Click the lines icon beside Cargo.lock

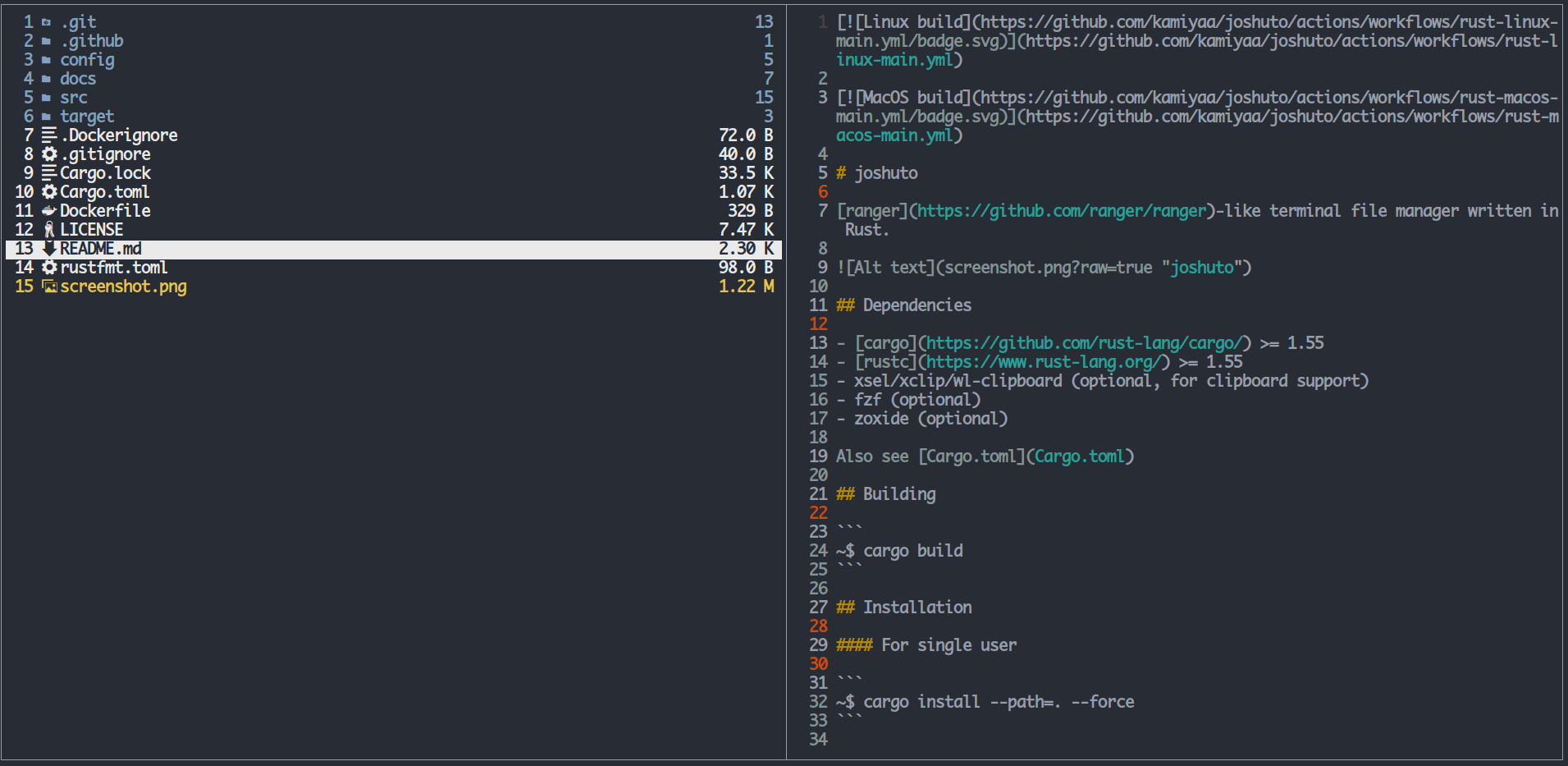coord(49,173)
